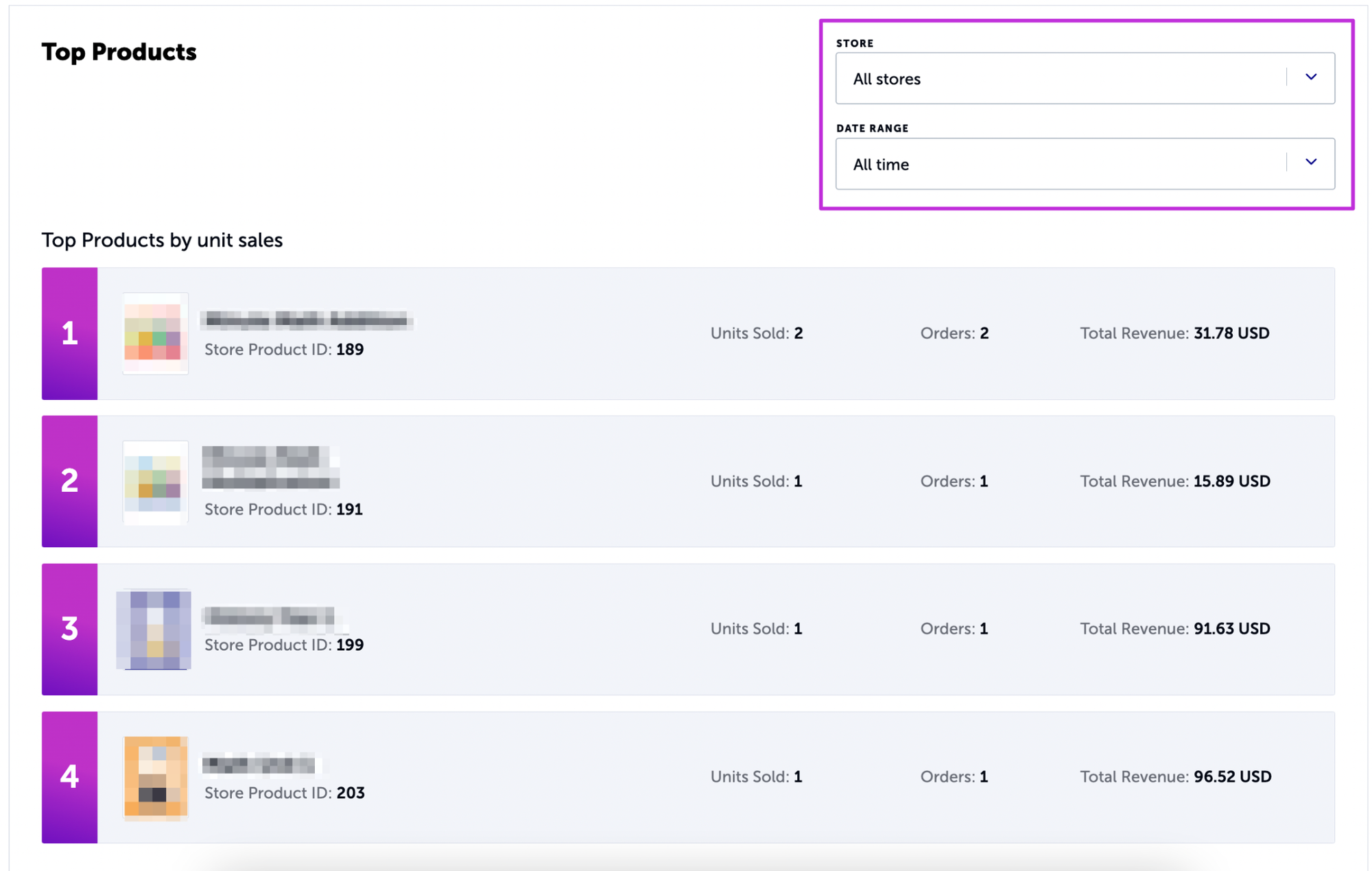Click Orders: 2 in row 1
Screen dimensions: 1372x871
click(954, 333)
